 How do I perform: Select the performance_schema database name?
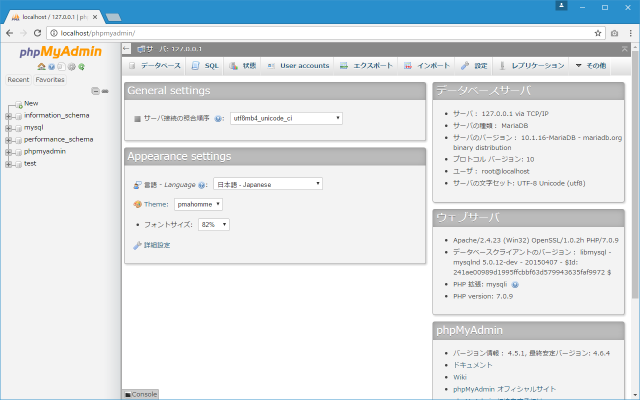tap(58, 140)
